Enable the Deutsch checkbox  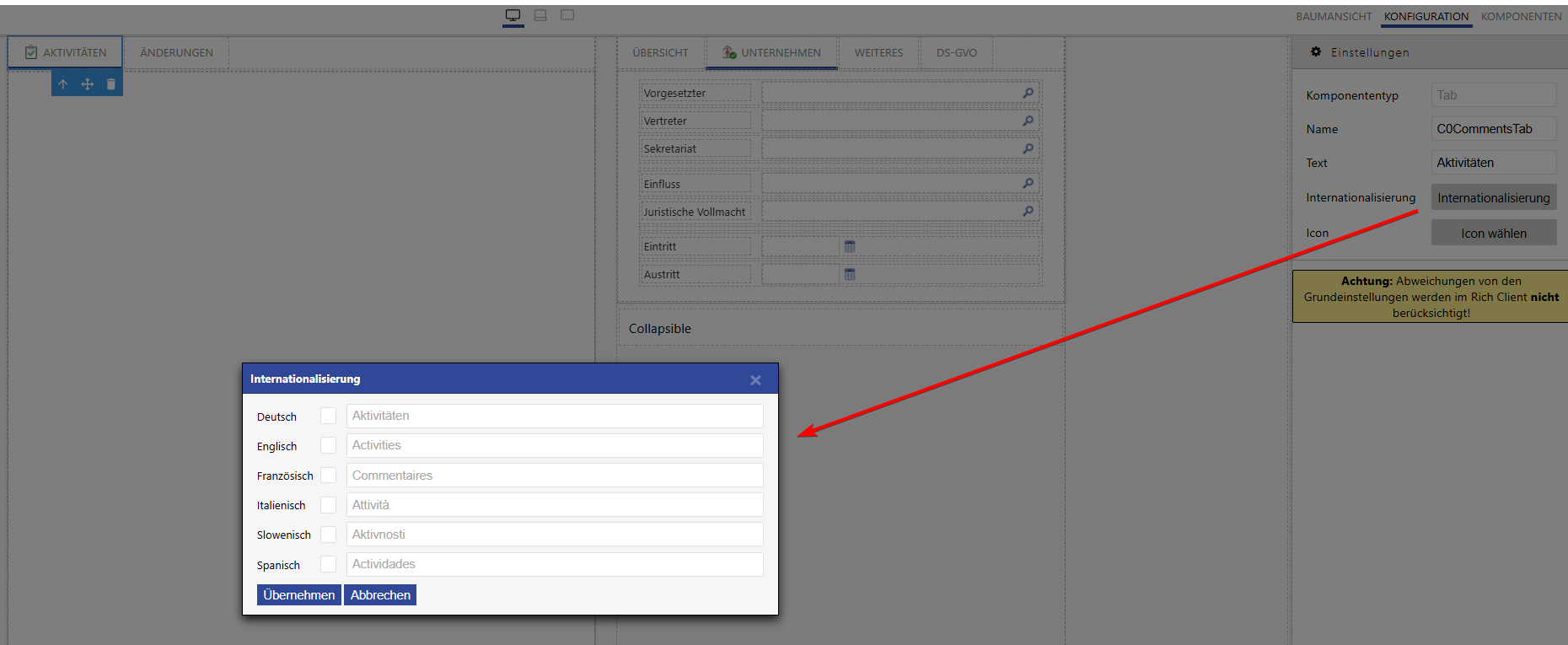point(328,416)
